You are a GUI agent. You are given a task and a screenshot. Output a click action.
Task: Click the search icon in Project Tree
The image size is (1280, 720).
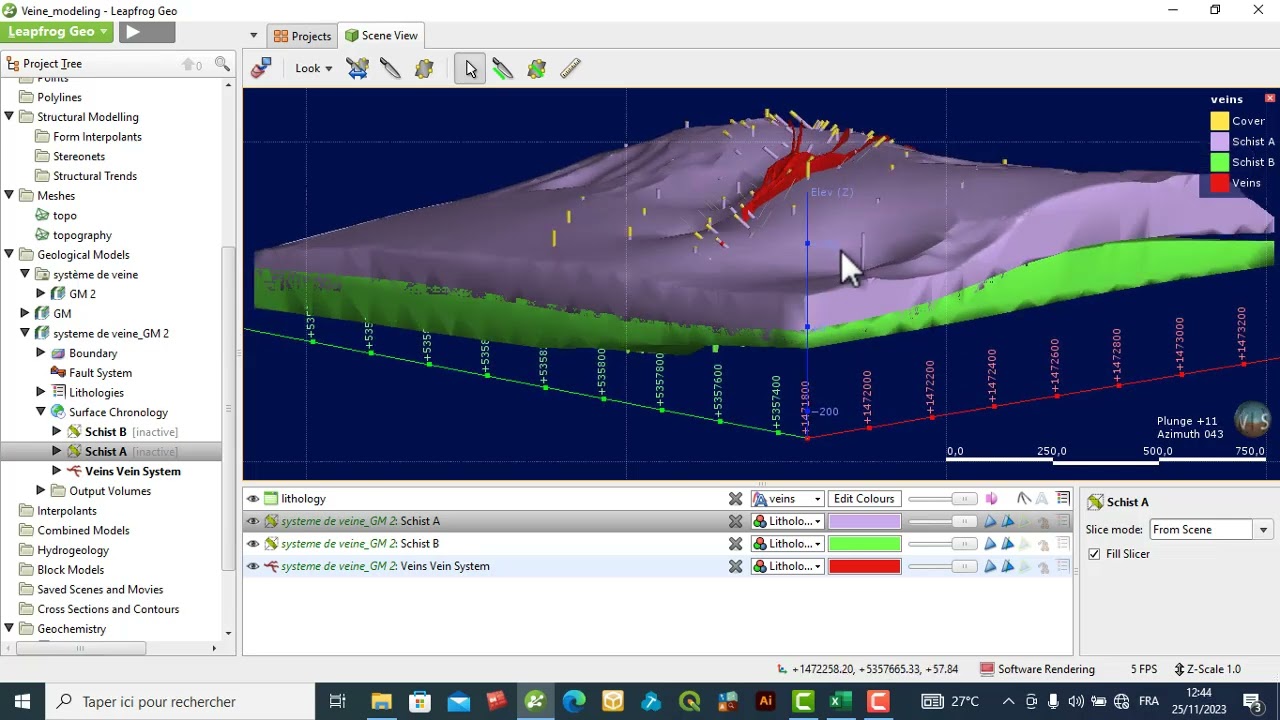coord(222,64)
